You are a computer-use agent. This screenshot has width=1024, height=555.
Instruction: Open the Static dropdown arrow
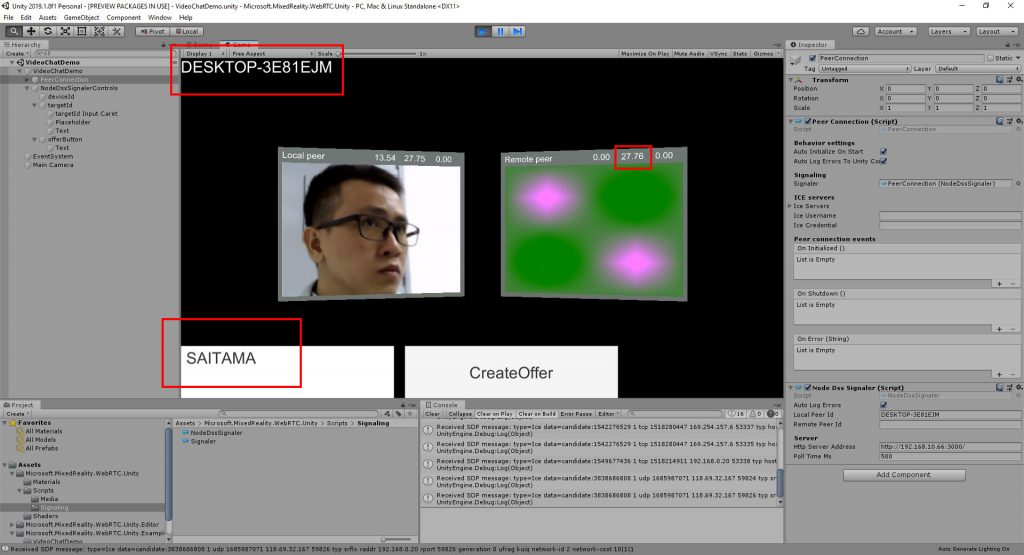pyautogui.click(x=1017, y=58)
